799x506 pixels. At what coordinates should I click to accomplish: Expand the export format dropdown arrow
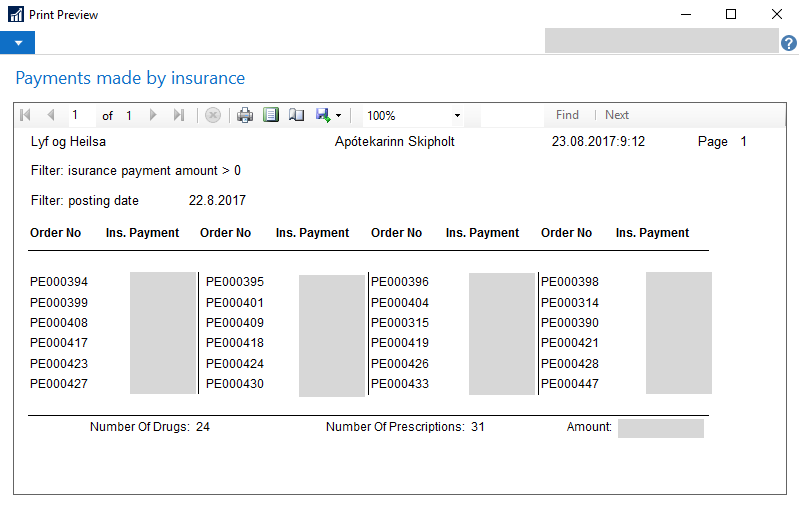click(339, 116)
